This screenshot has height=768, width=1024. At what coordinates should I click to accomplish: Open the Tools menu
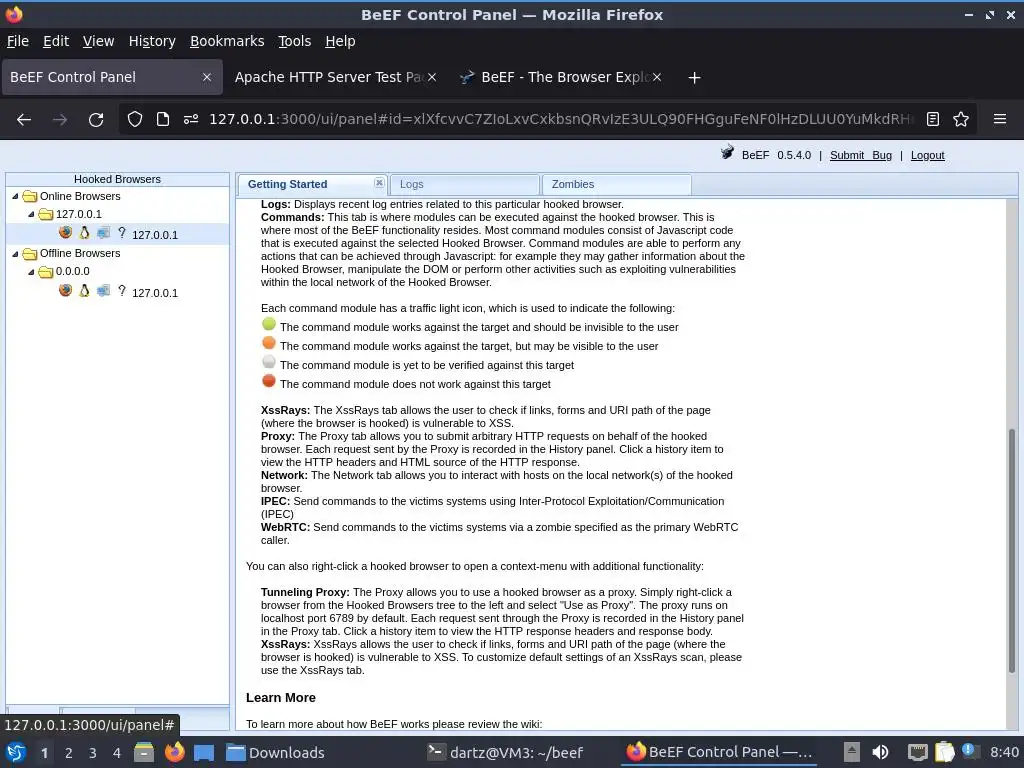295,41
